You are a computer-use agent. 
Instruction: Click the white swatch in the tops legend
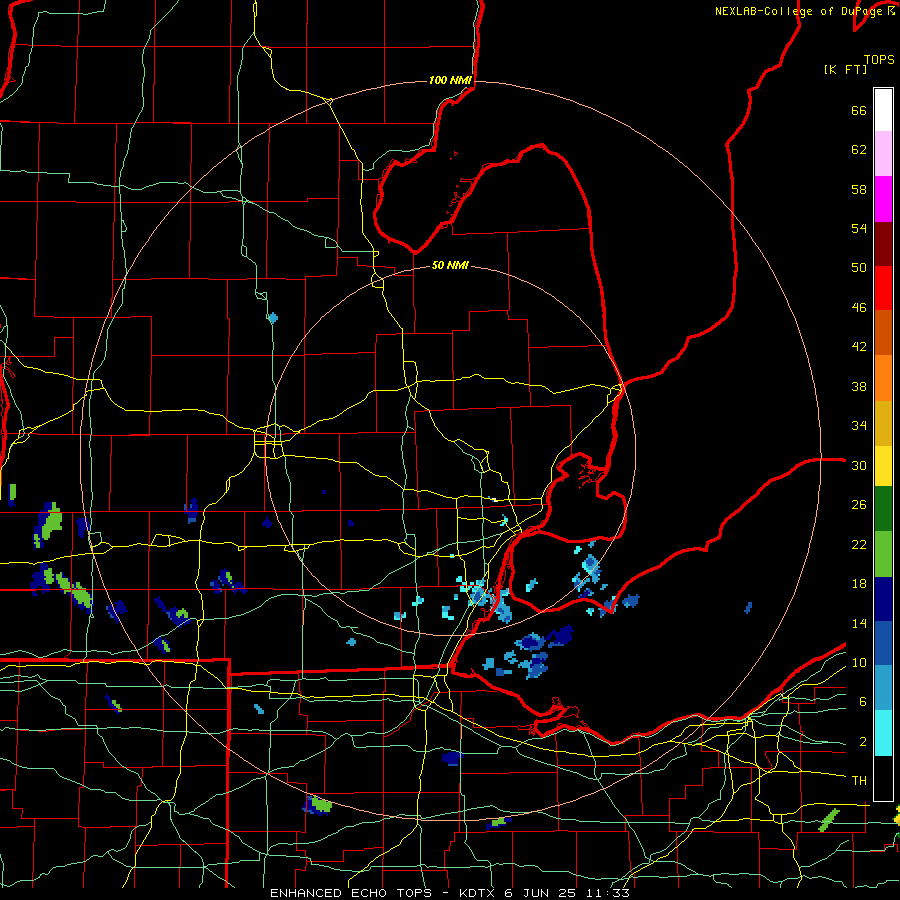click(x=883, y=110)
